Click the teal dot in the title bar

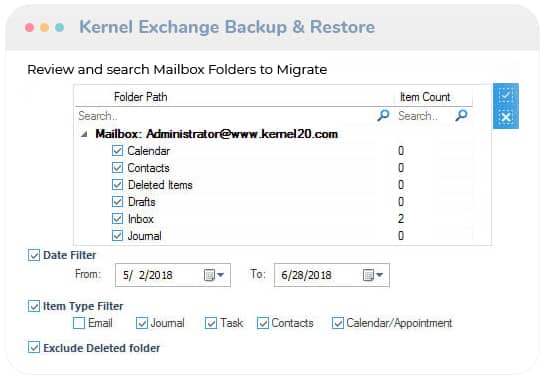click(59, 27)
